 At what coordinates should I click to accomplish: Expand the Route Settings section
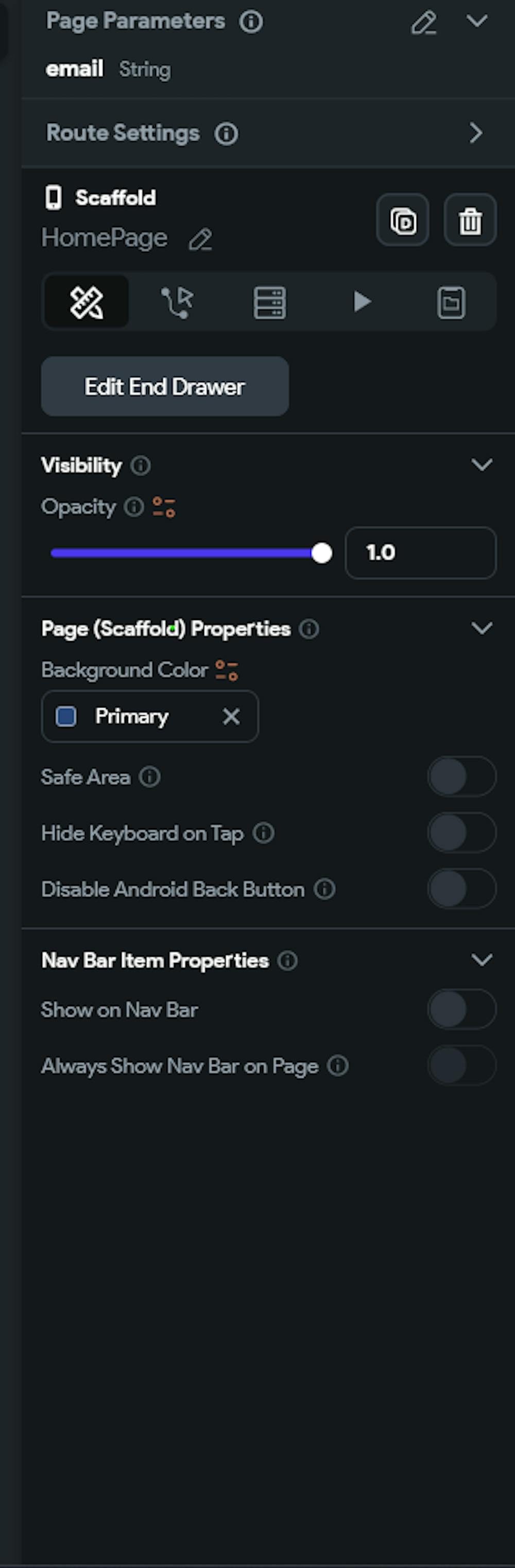click(x=476, y=133)
